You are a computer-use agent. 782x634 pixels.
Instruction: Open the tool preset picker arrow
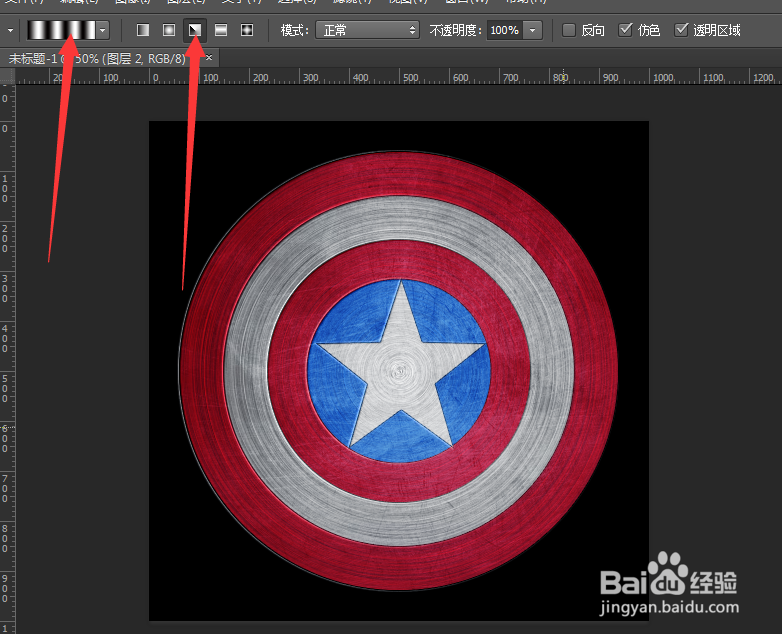[x=10, y=30]
